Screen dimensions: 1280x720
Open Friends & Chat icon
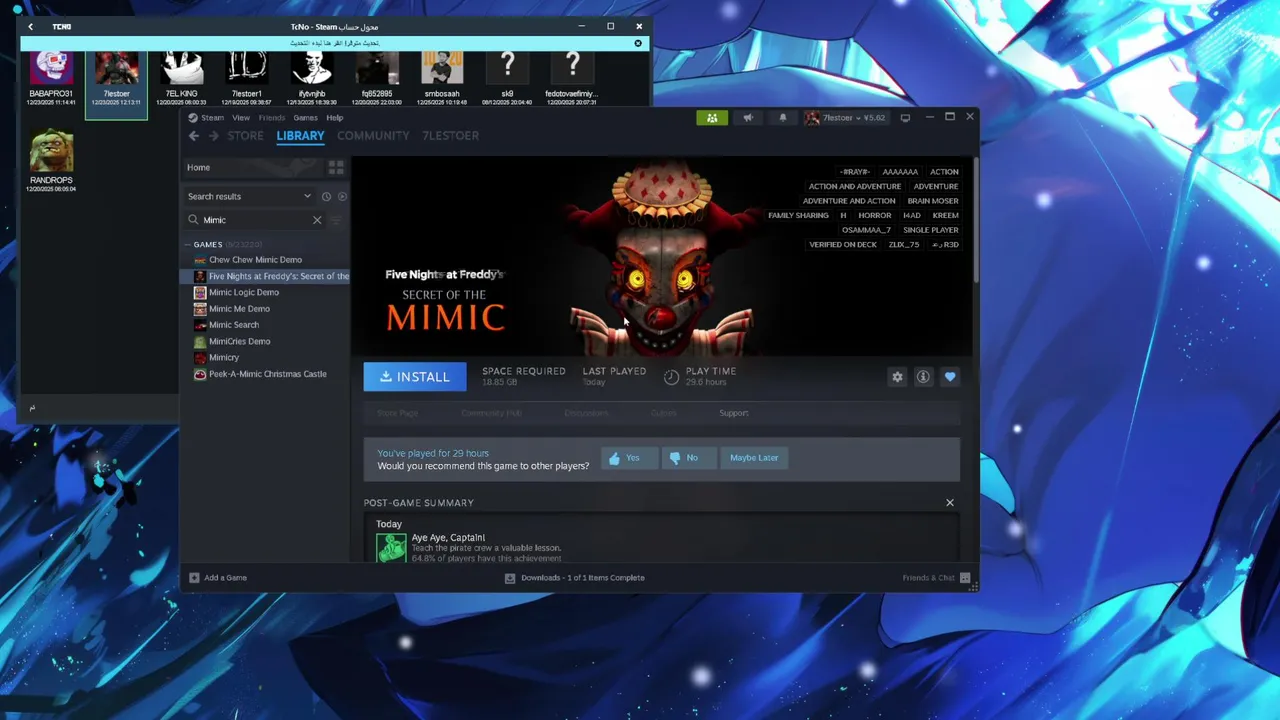pos(965,578)
